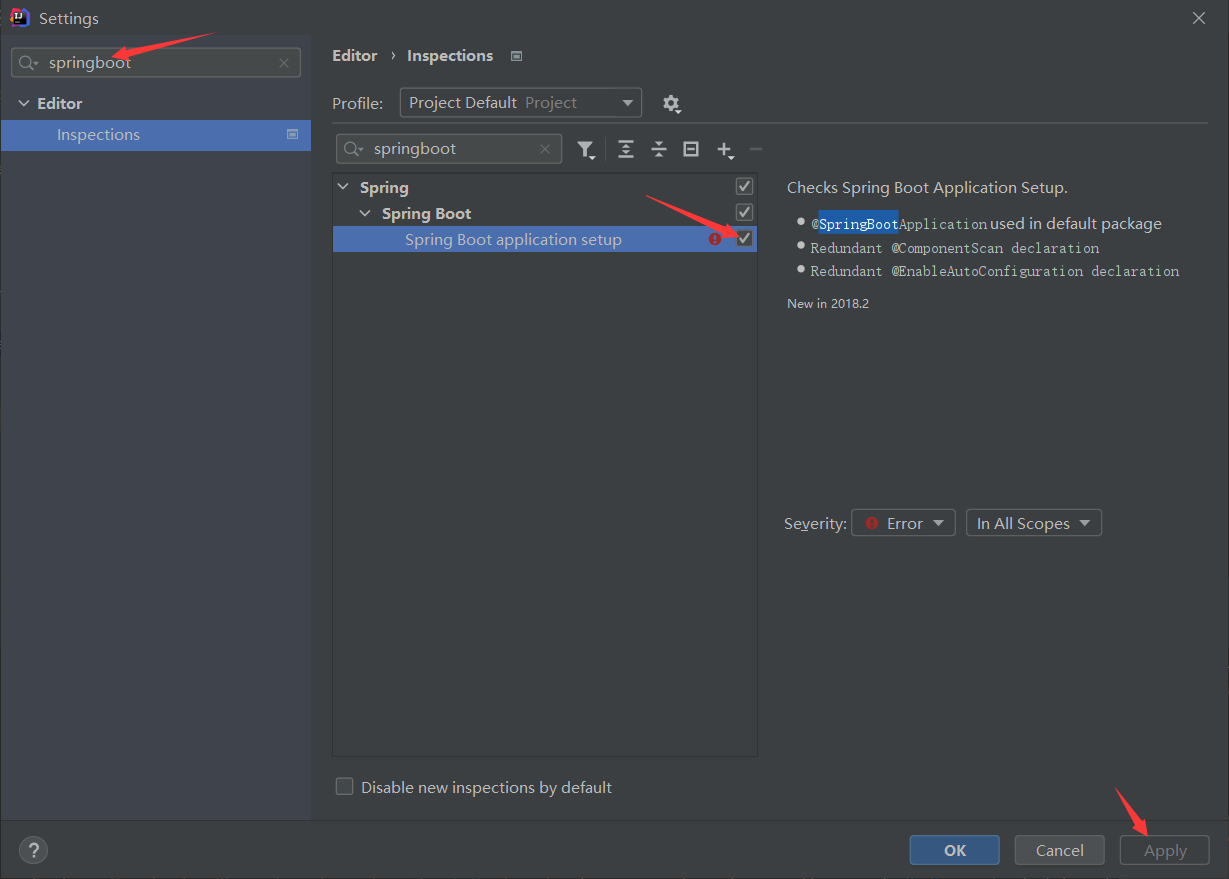
Task: Clear the left settings search field
Action: [x=284, y=63]
